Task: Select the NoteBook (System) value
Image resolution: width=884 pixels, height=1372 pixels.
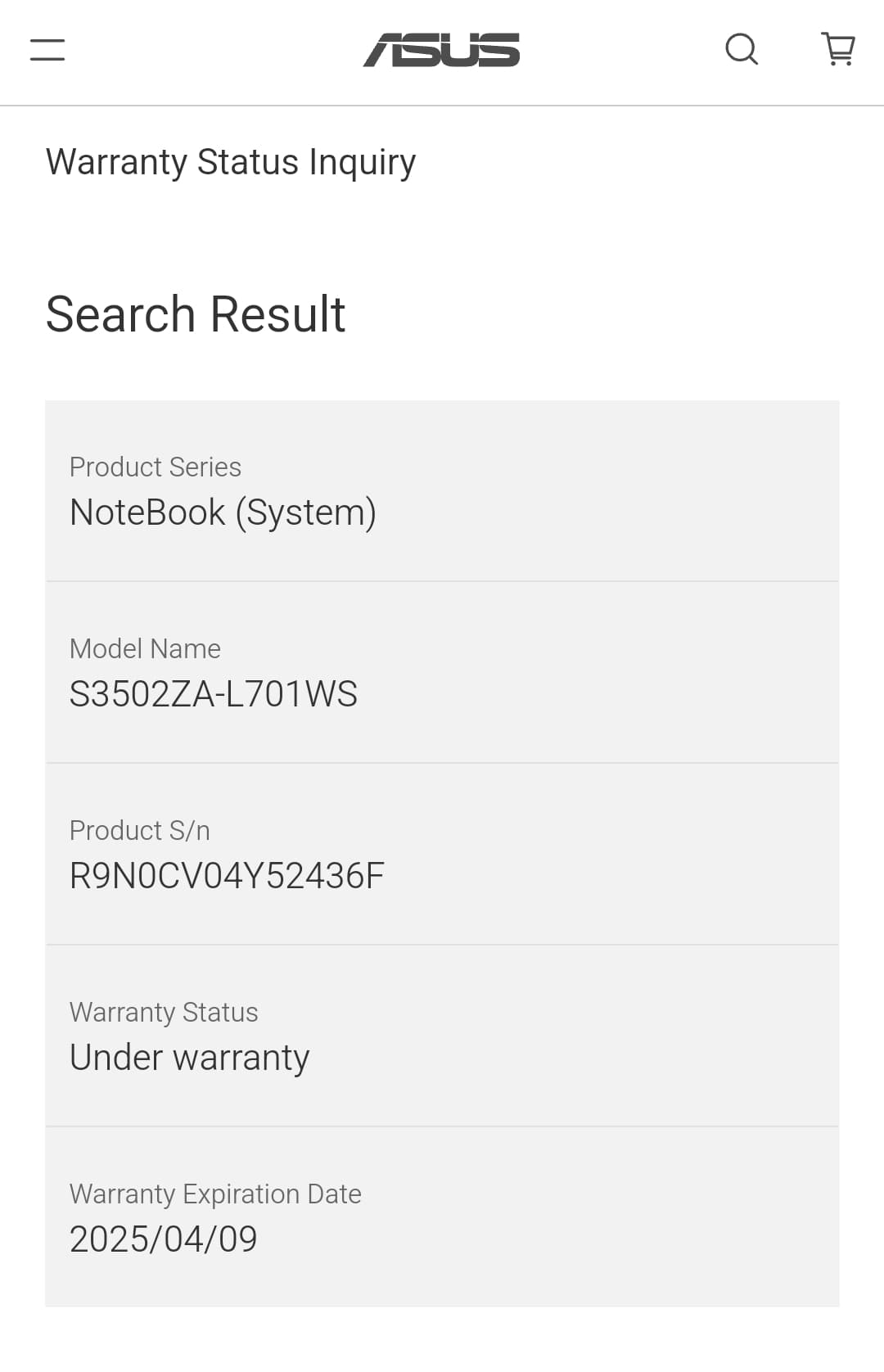Action: (223, 513)
